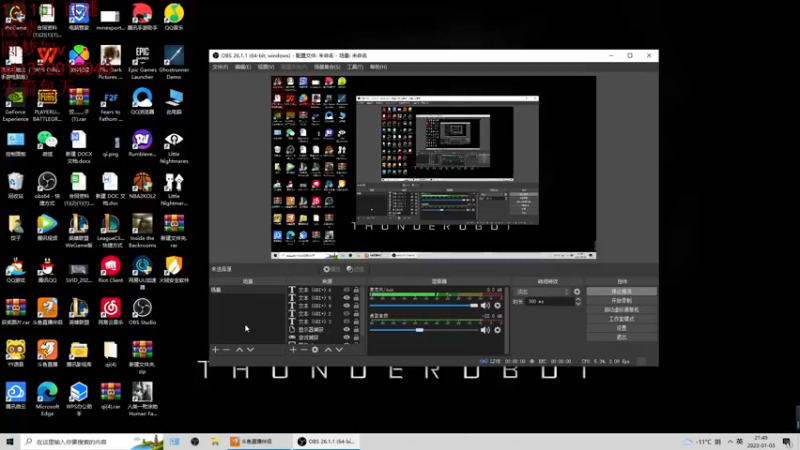
Task: Open the Edit menu in OBS
Action: click(x=243, y=67)
